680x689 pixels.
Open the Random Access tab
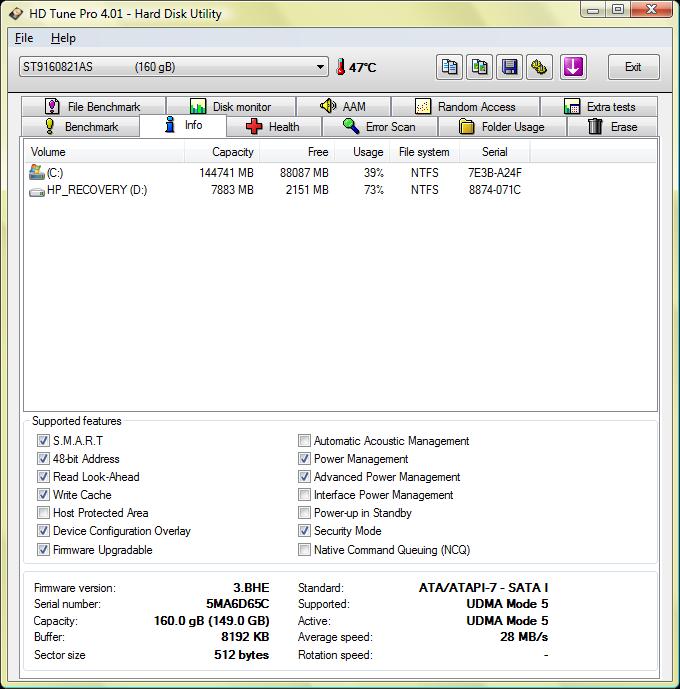coord(466,106)
